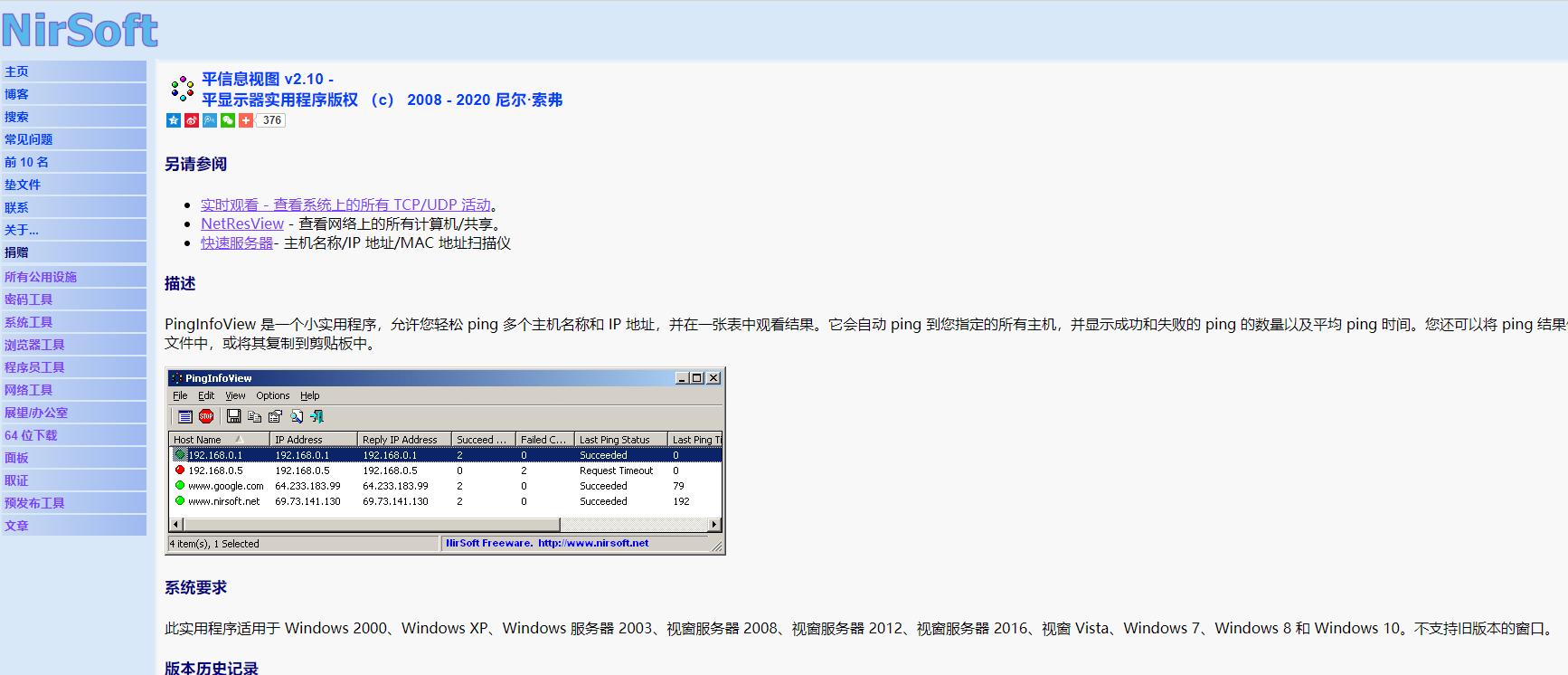This screenshot has height=675, width=1568.
Task: Open 文章 in the sidebar
Action: point(73,526)
